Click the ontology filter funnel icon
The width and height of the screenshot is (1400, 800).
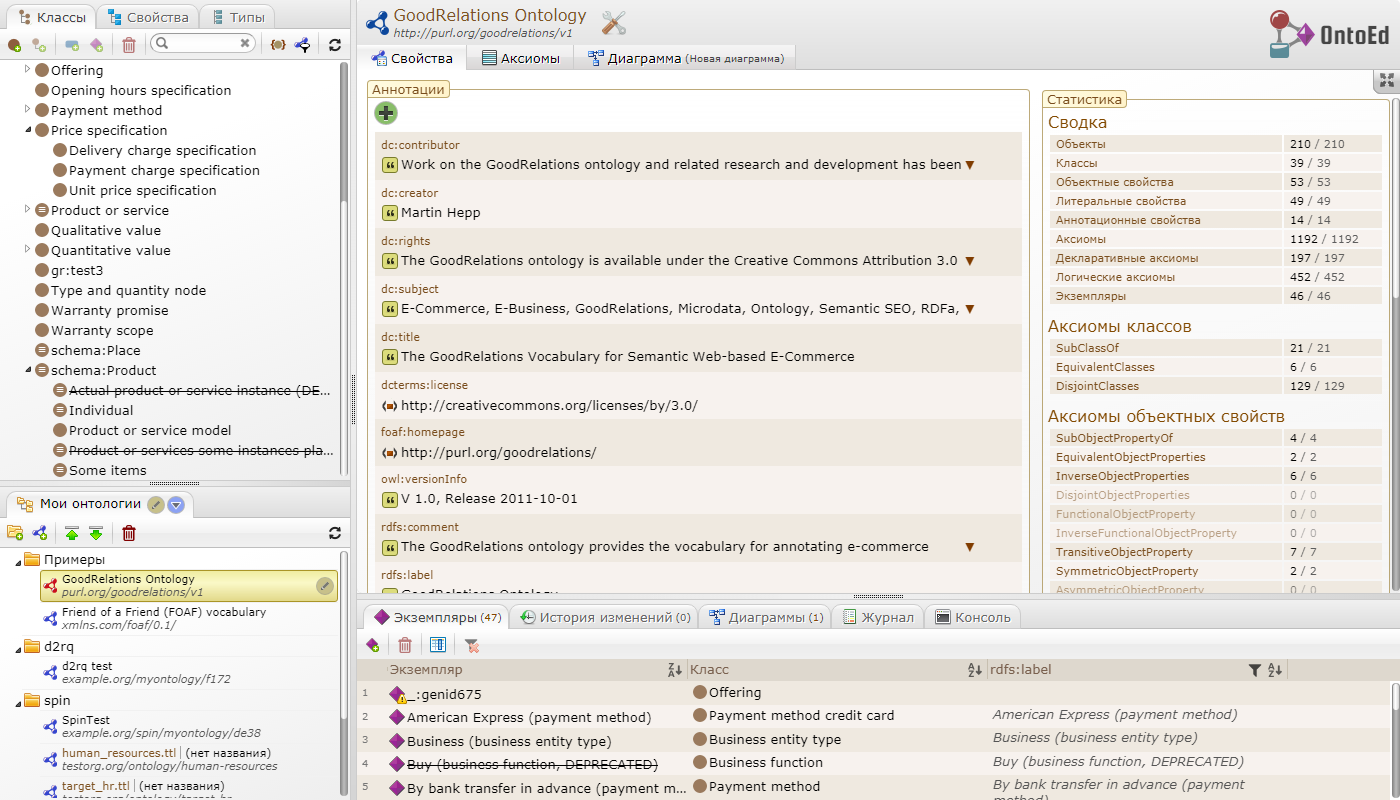pyautogui.click(x=302, y=45)
